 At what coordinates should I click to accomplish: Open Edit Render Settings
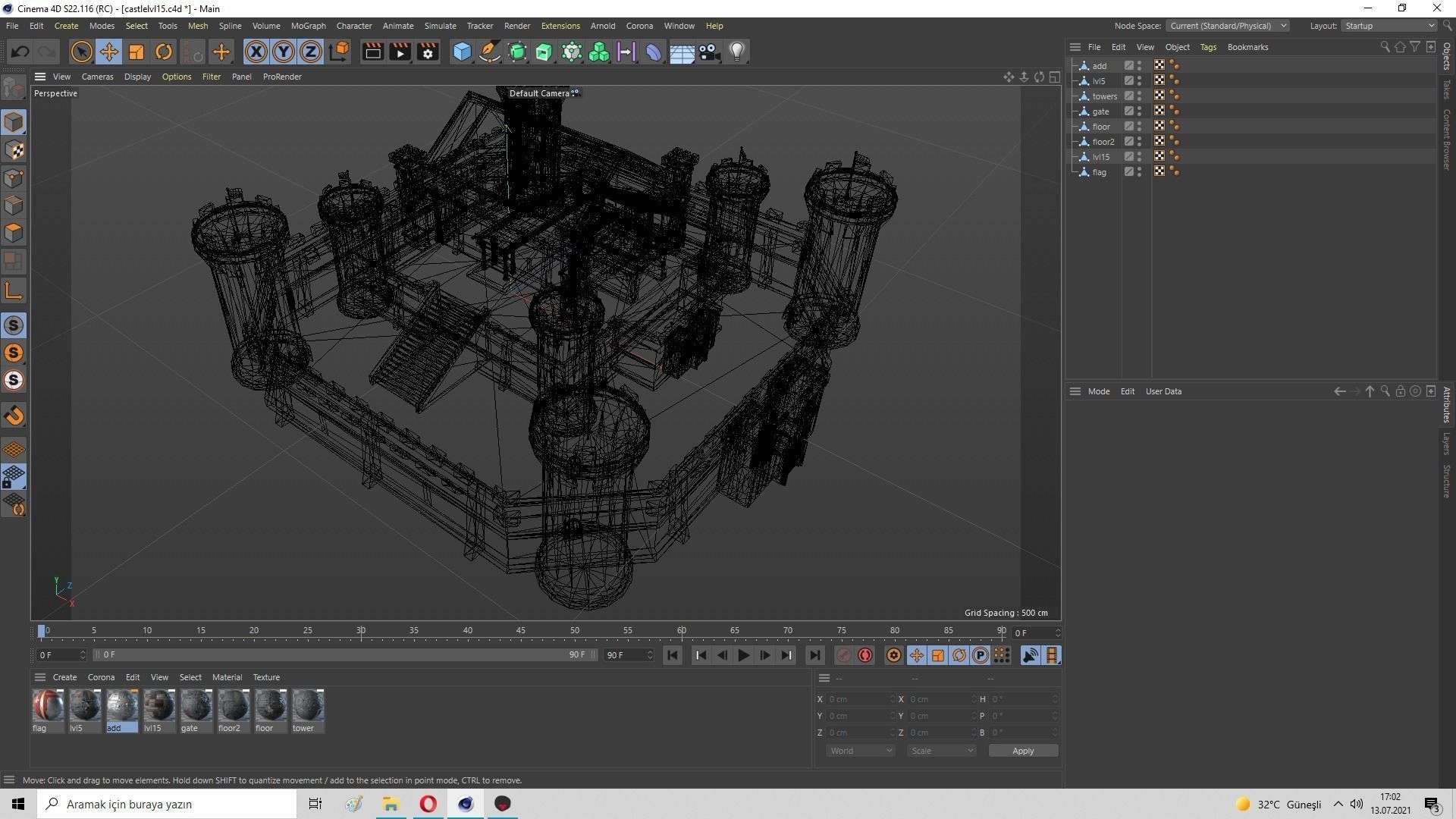point(428,52)
